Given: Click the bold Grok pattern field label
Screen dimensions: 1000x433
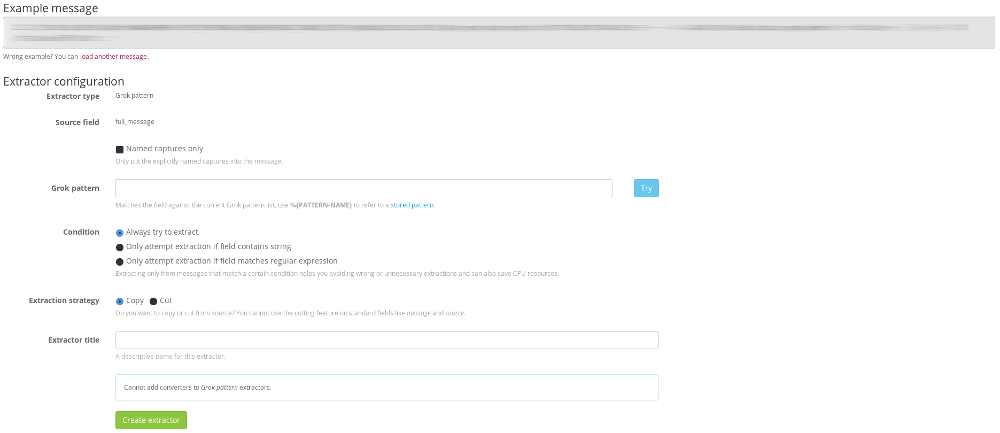Looking at the screenshot, I should (75, 188).
